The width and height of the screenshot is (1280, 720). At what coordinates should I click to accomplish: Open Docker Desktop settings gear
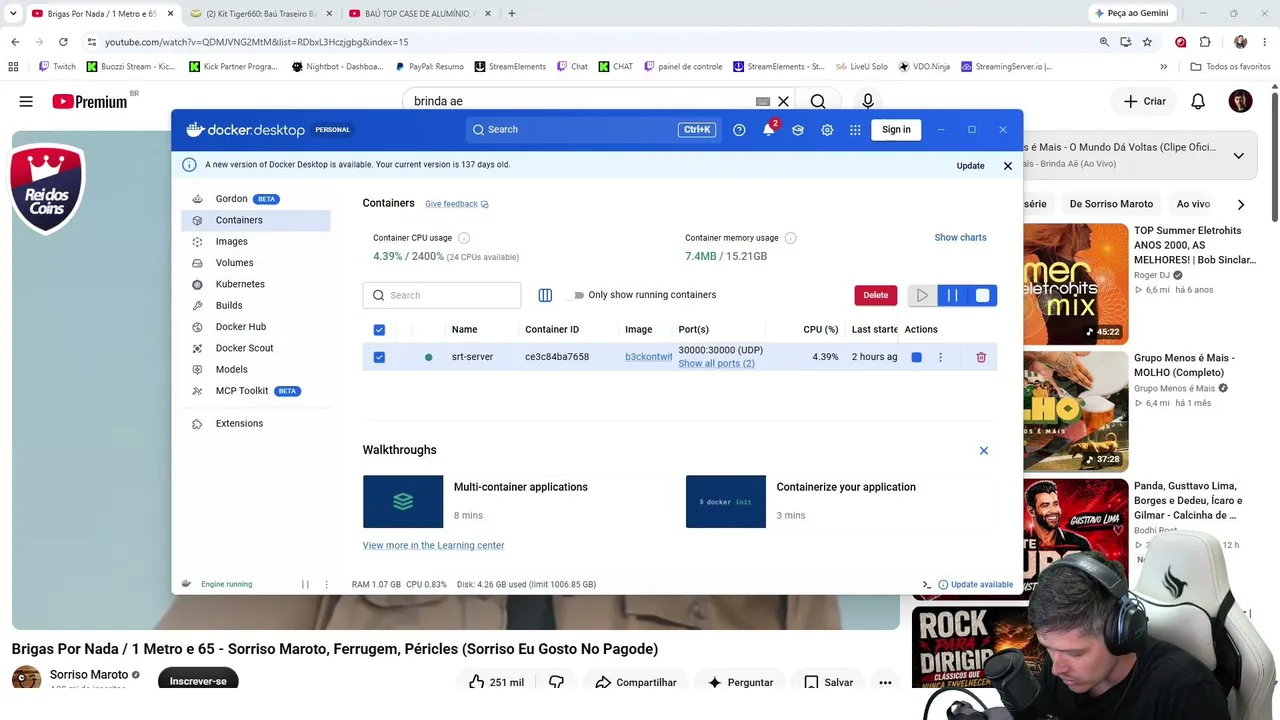827,130
